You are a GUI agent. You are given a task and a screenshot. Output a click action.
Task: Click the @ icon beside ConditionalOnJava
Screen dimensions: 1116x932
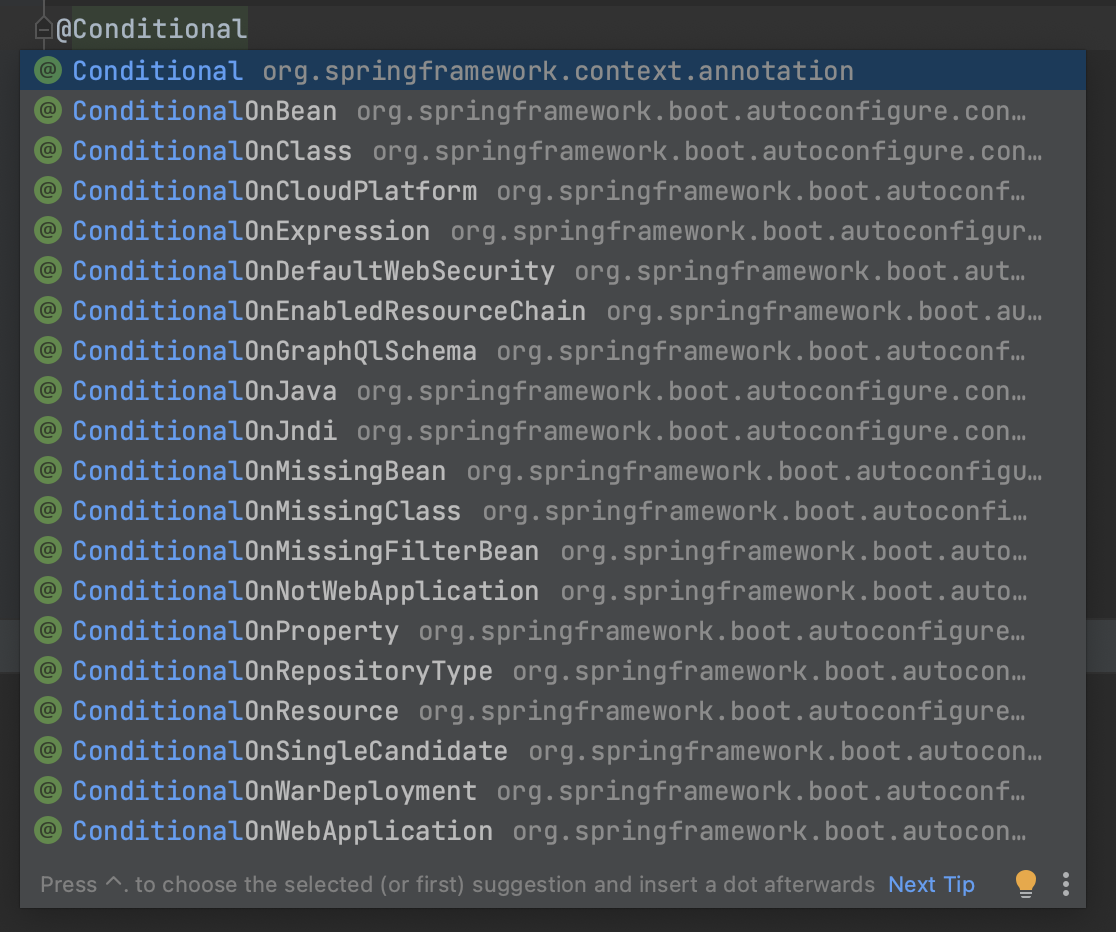pos(47,390)
